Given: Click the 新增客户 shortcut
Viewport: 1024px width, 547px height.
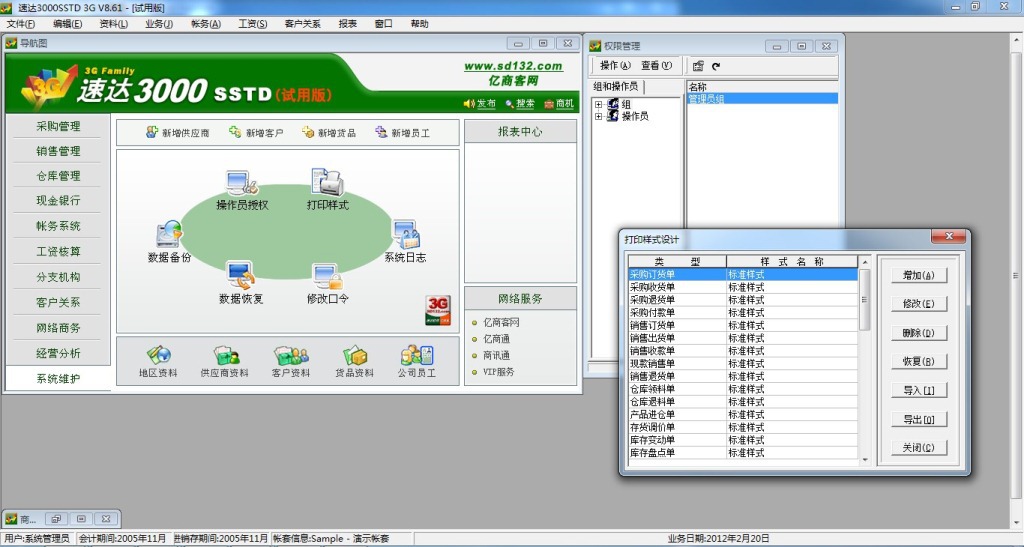Looking at the screenshot, I should [256, 133].
